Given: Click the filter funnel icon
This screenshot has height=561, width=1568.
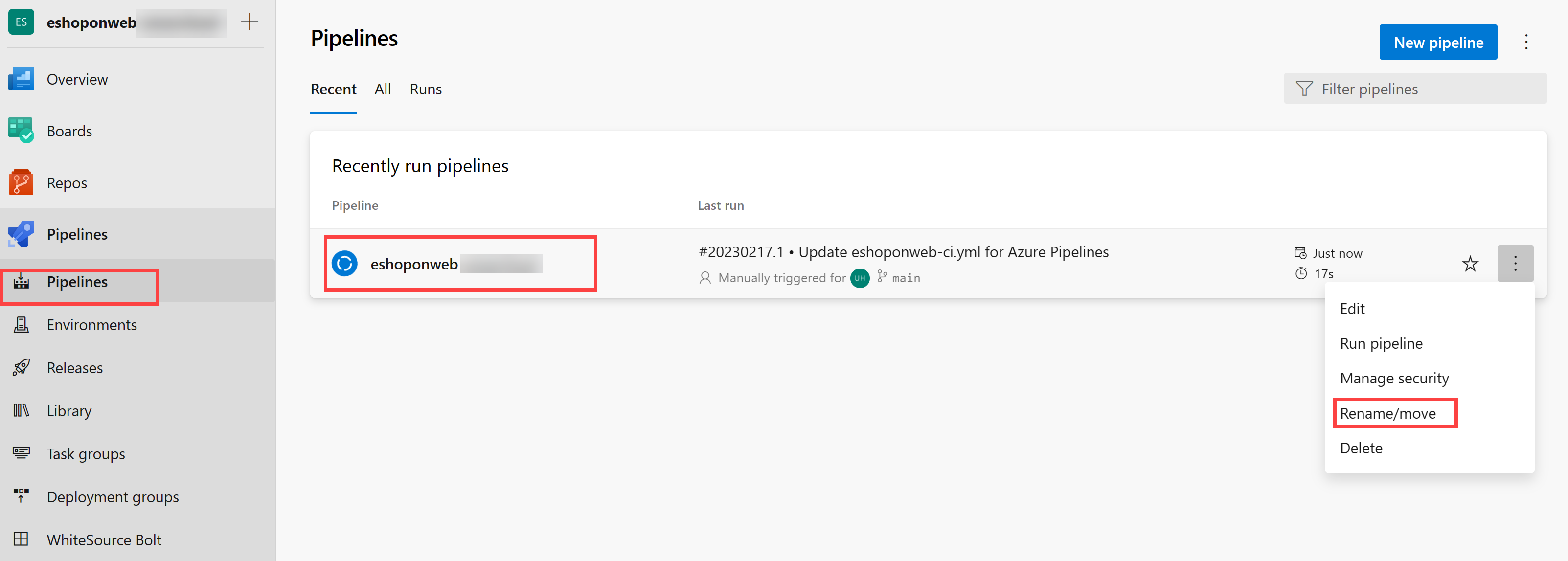Looking at the screenshot, I should click(1304, 89).
